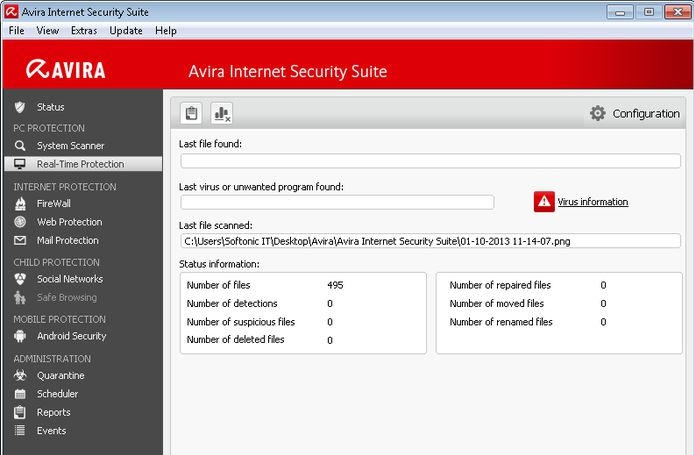Click the Number of files value 495
Viewport: 694px width, 455px height.
click(335, 285)
